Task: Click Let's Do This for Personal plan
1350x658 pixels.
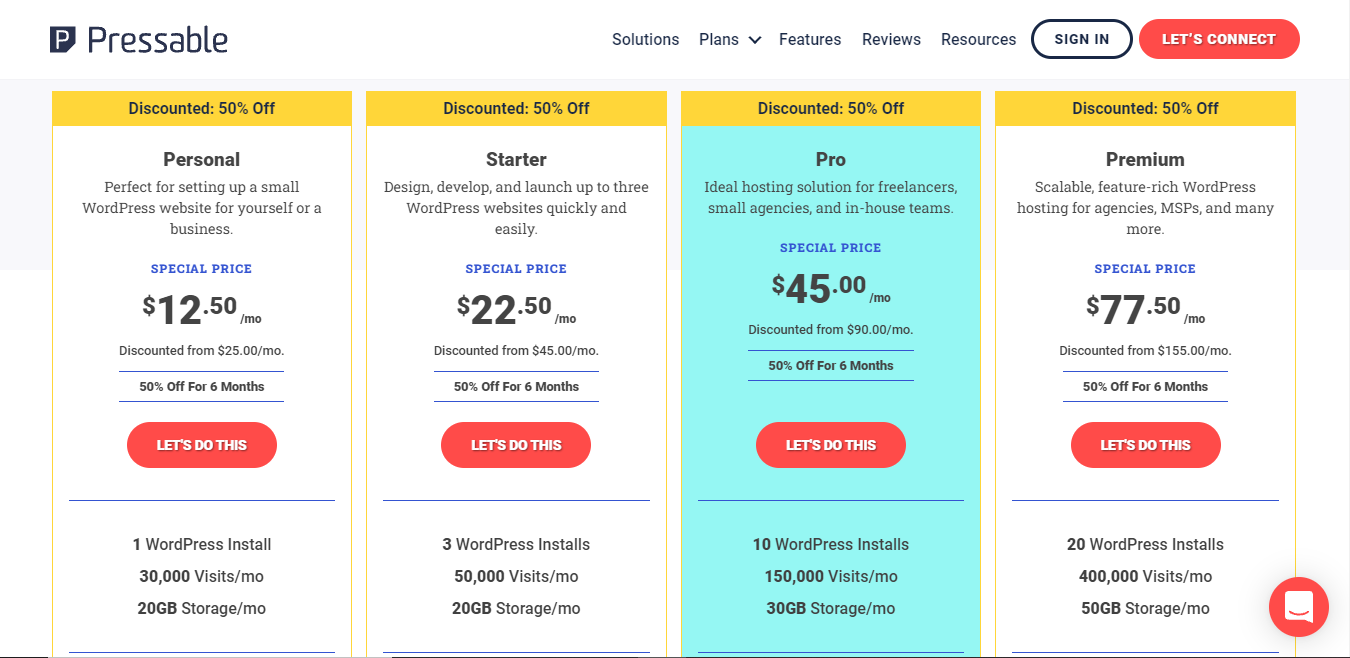Action: coord(202,445)
